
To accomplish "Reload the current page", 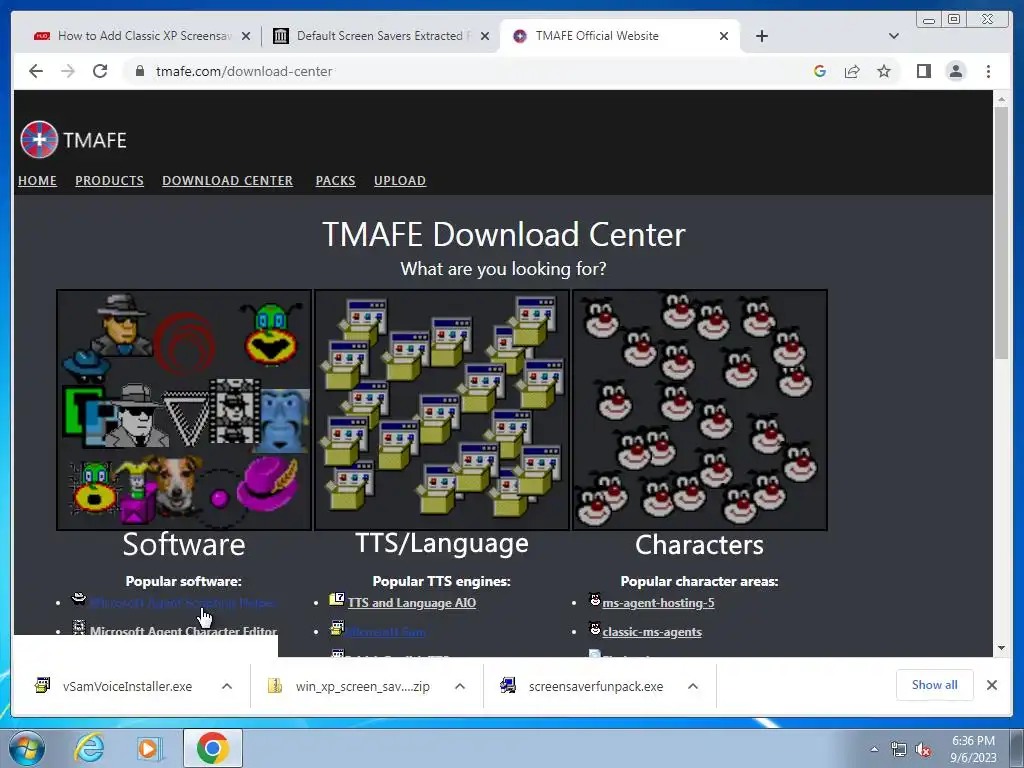I will tap(100, 71).
